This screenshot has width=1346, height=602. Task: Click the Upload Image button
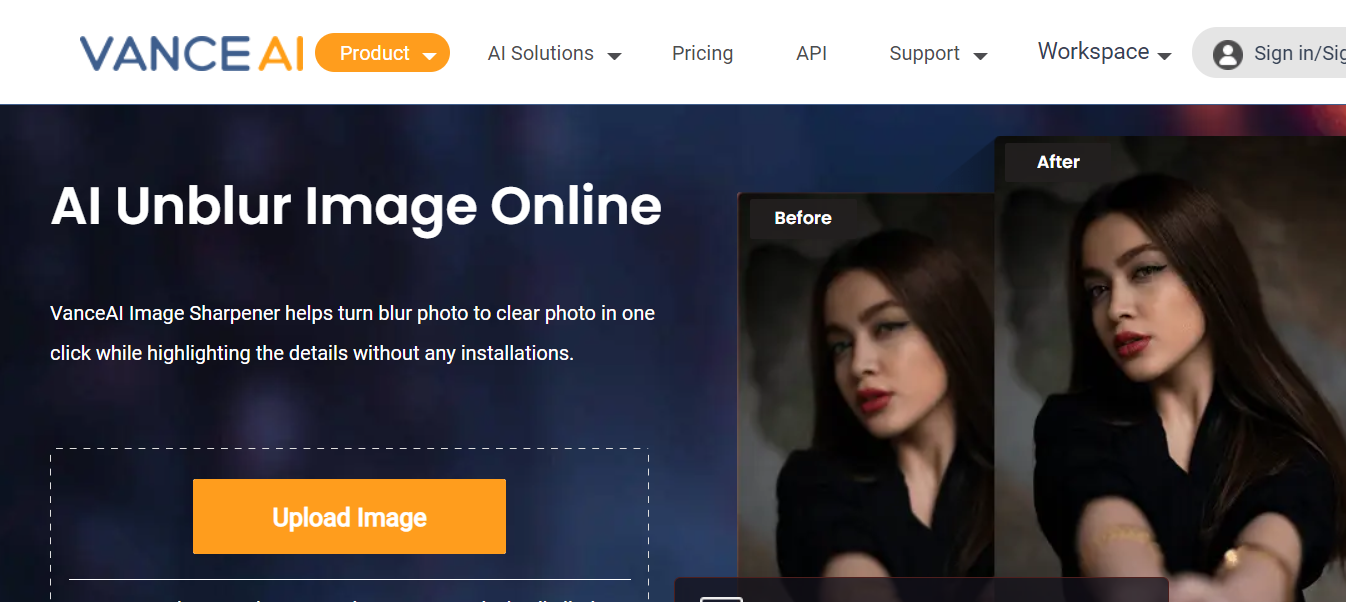349,517
